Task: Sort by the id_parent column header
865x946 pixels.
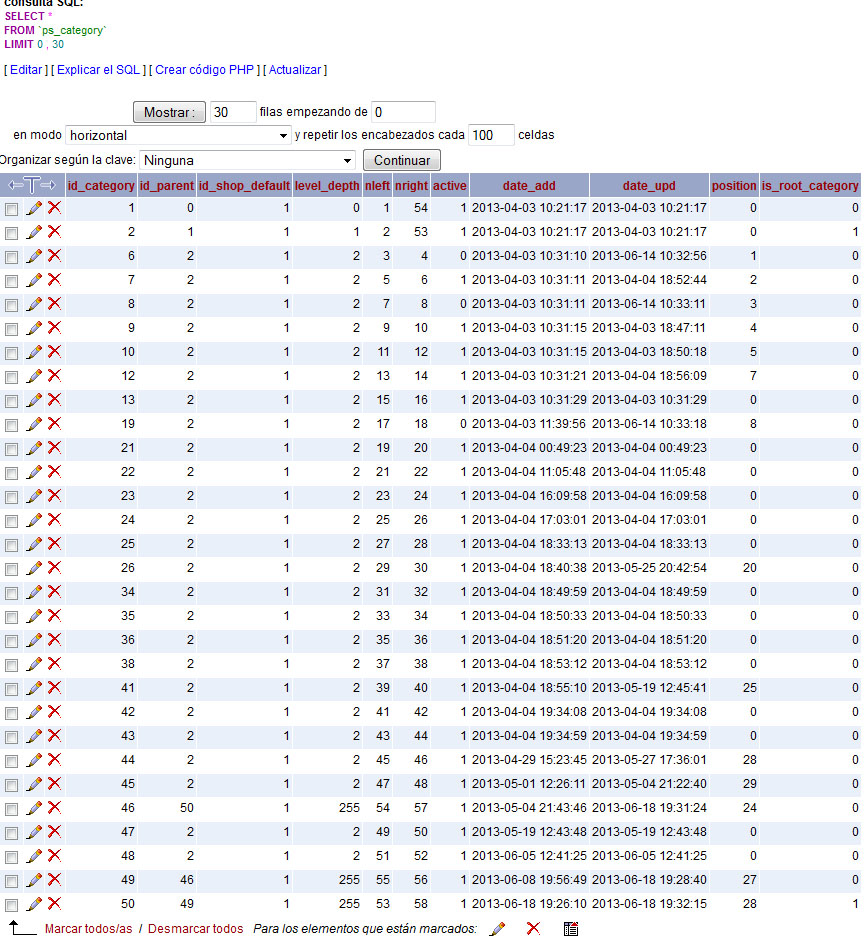Action: (x=167, y=186)
